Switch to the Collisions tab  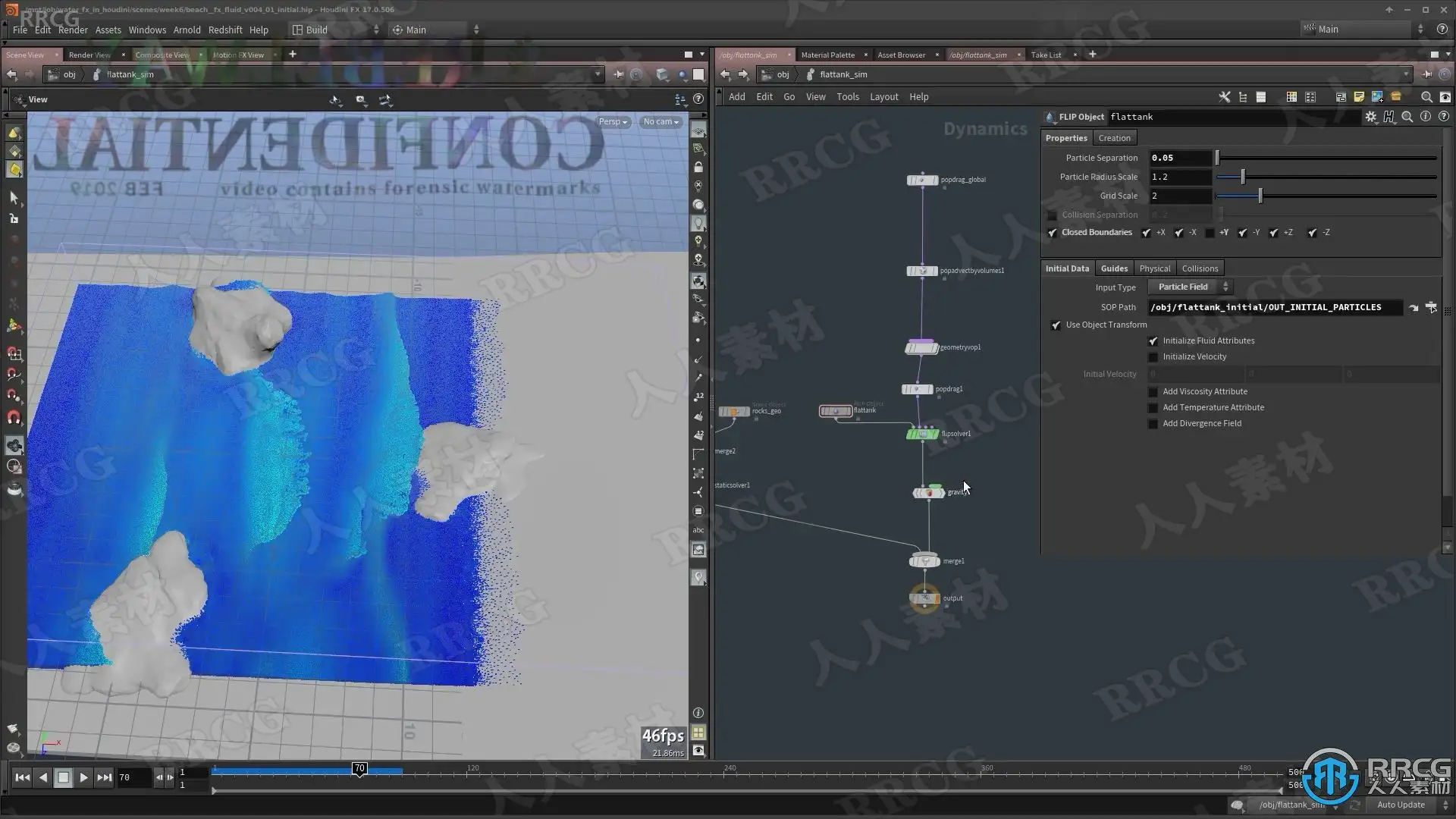[1200, 268]
